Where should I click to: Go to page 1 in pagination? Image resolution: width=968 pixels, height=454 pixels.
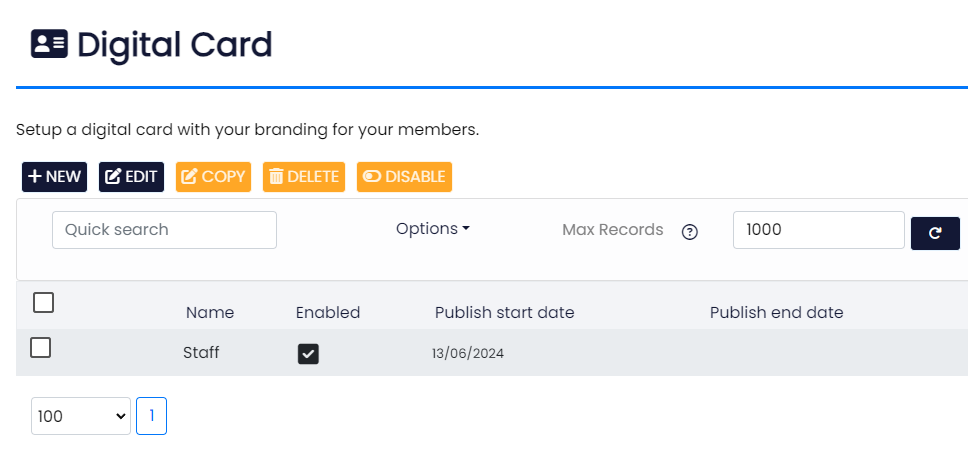pyautogui.click(x=151, y=416)
